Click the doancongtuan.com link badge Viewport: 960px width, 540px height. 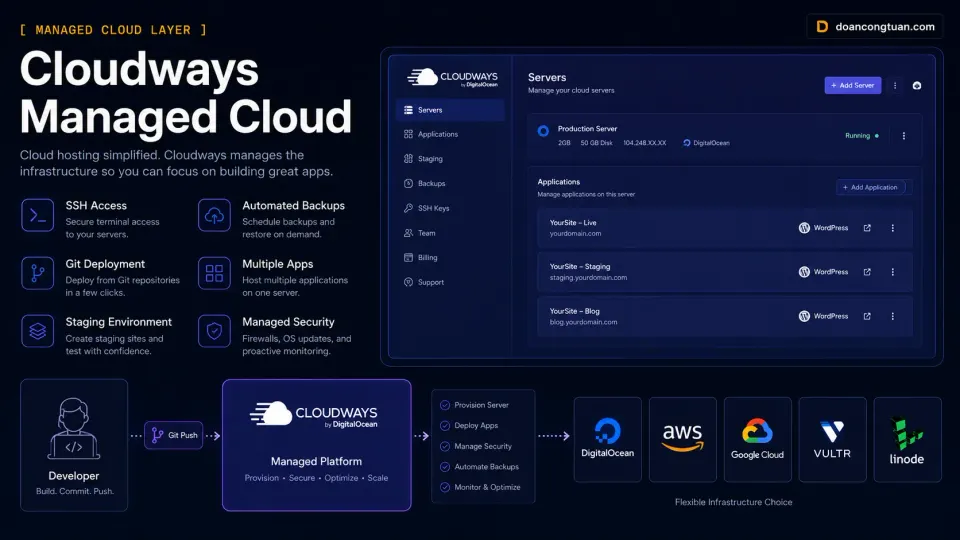pyautogui.click(x=875, y=27)
